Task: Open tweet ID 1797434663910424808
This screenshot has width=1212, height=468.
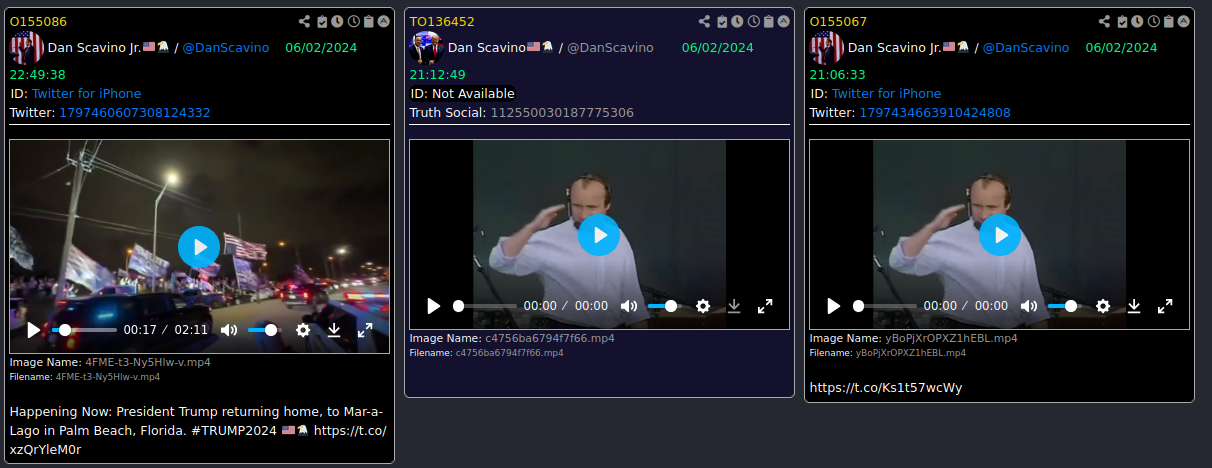Action: (x=935, y=113)
